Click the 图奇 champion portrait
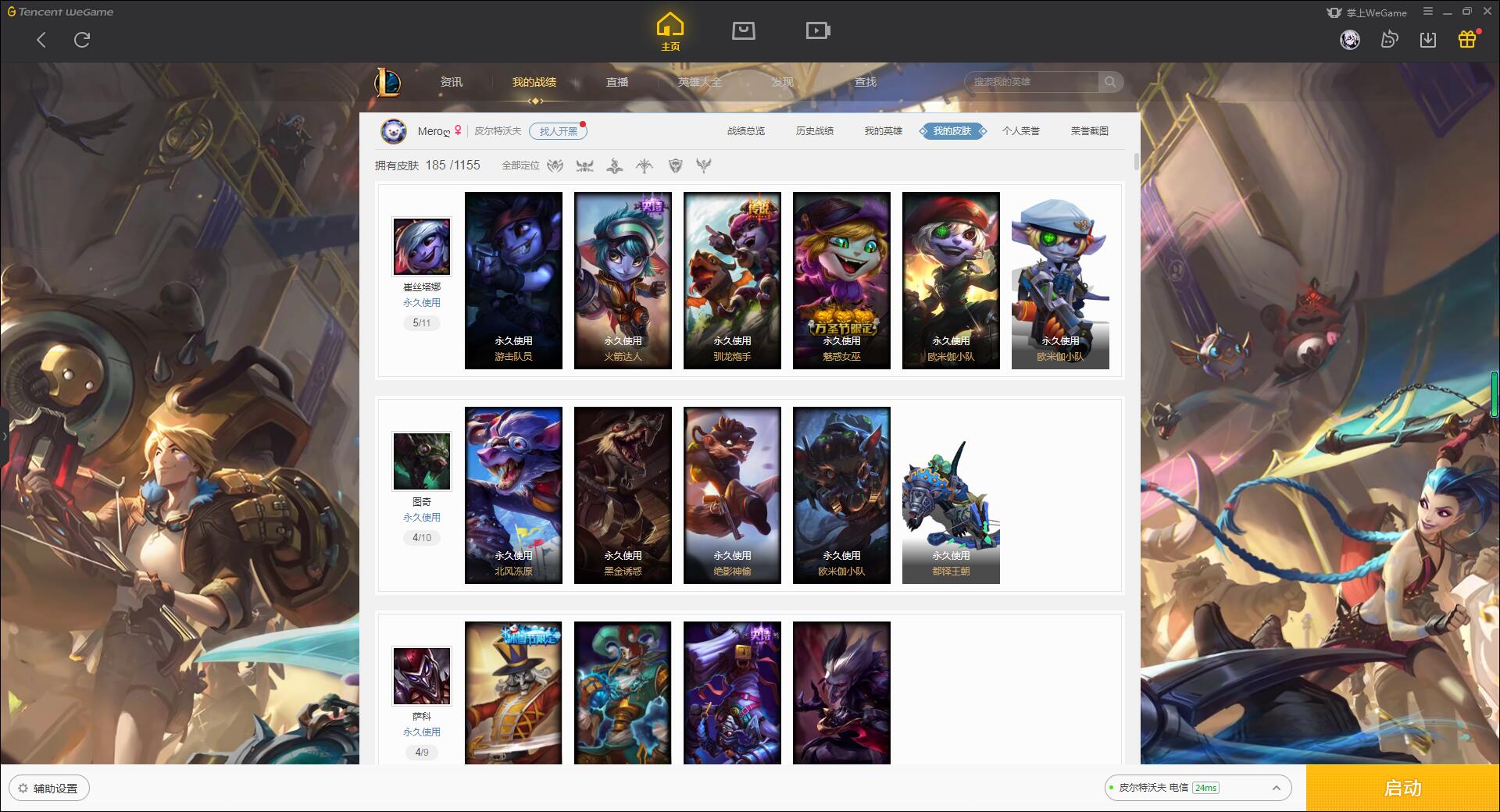 [422, 461]
